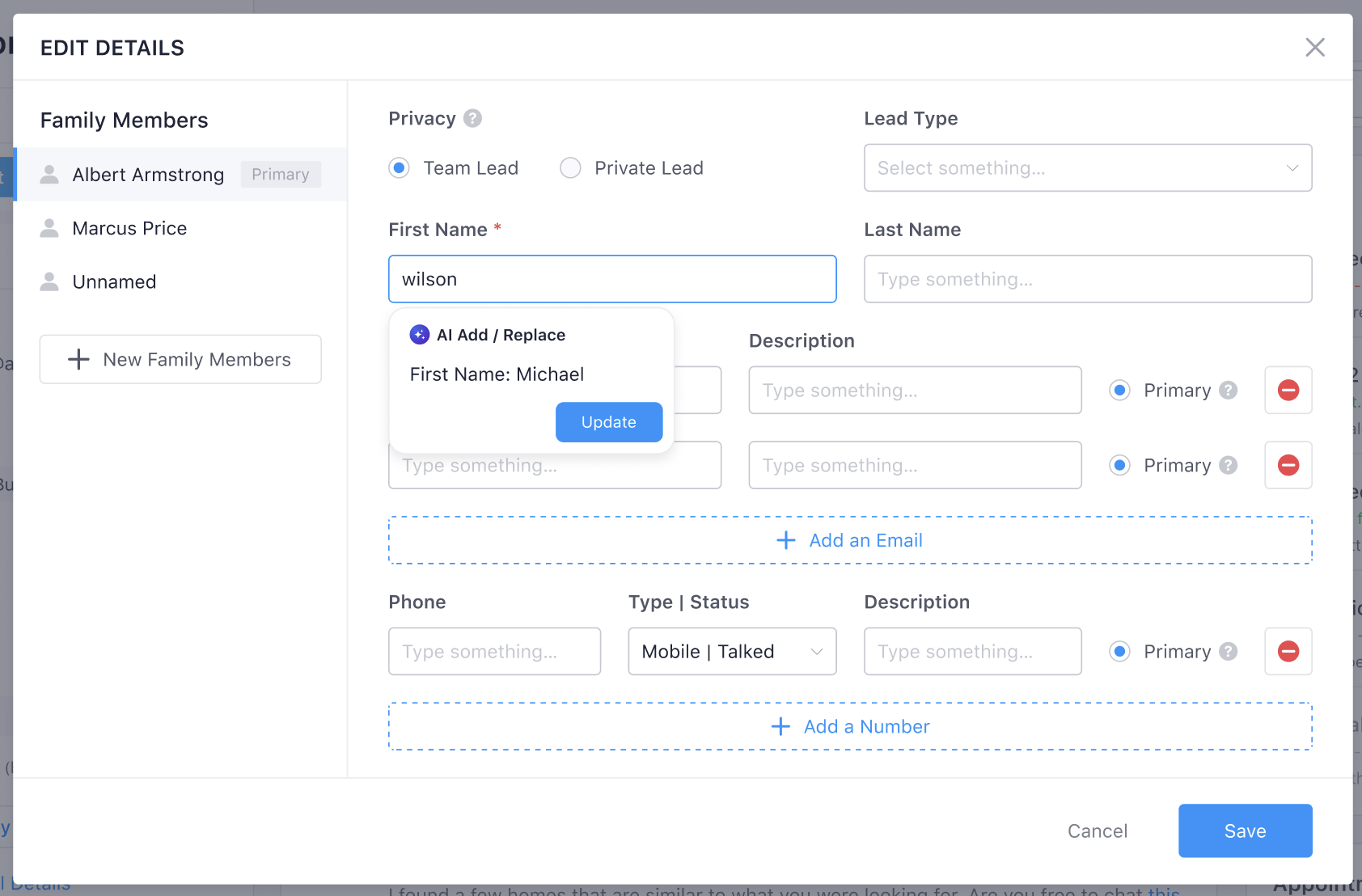Viewport: 1362px width, 896px height.
Task: Click the plus icon beside Add a Number
Action: pos(780,726)
